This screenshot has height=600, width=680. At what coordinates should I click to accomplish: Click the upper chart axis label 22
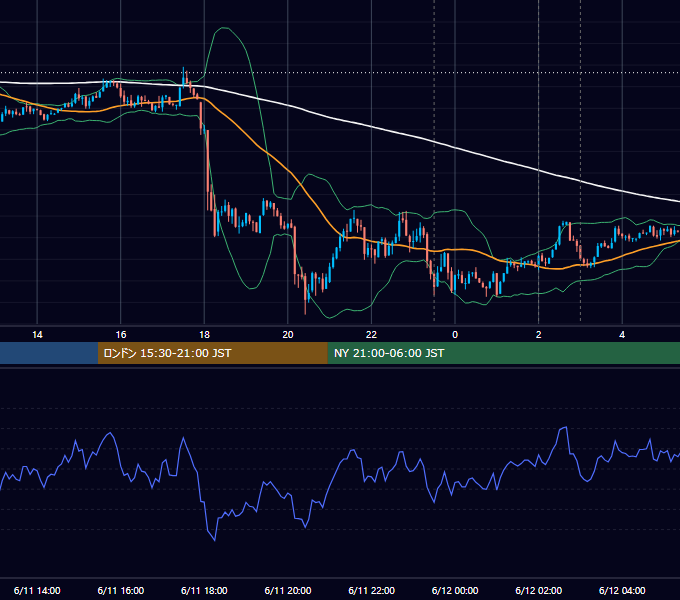coord(372,335)
